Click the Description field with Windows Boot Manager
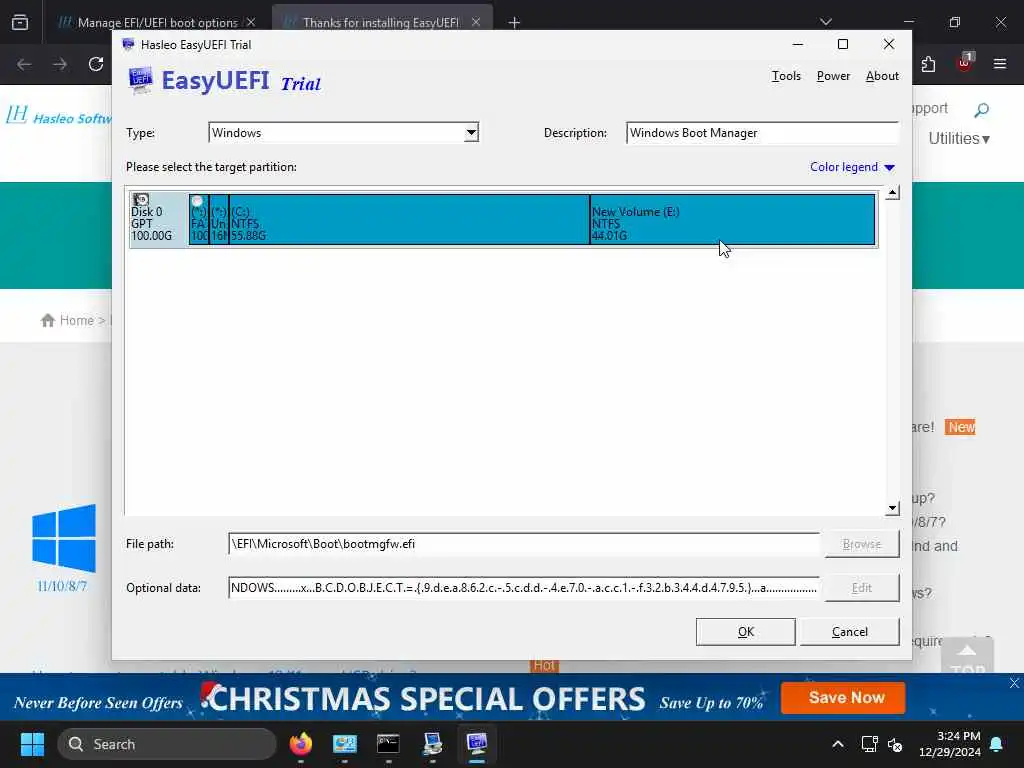Viewport: 1024px width, 768px height. point(762,133)
